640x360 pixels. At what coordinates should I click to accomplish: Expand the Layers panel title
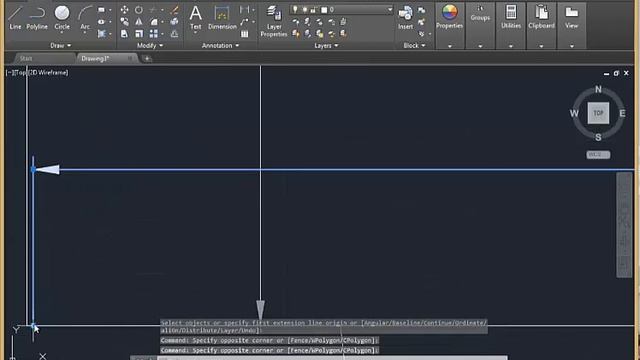click(326, 45)
